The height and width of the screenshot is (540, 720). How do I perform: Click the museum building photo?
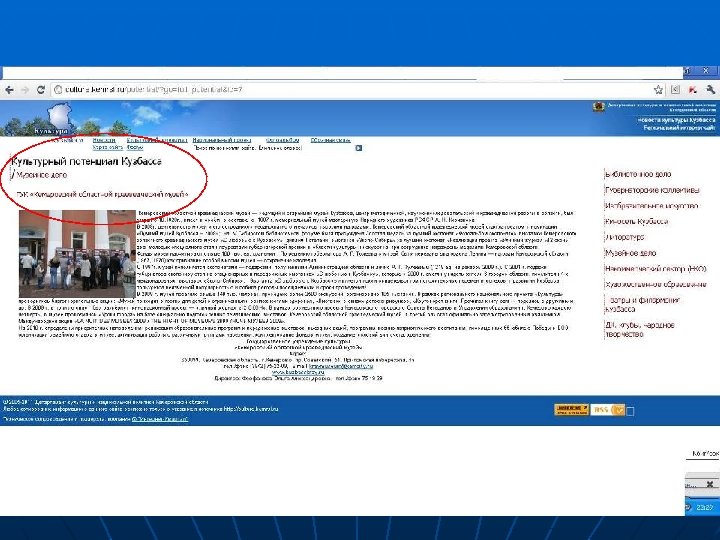tap(77, 254)
